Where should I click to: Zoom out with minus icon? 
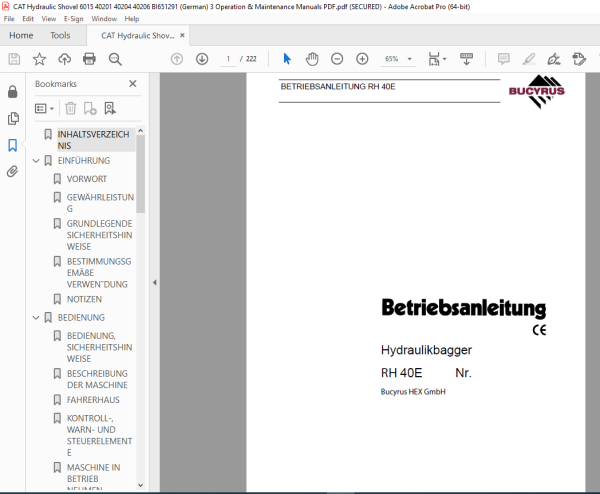click(337, 59)
